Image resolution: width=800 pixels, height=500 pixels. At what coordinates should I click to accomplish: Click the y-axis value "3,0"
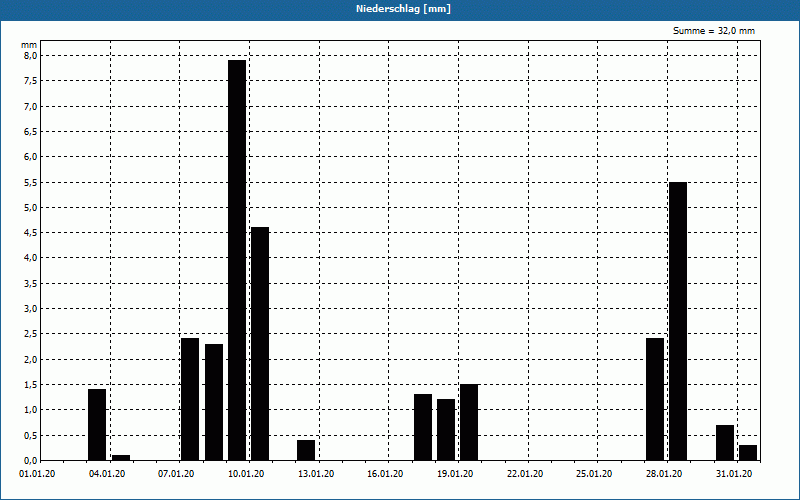tap(31, 309)
